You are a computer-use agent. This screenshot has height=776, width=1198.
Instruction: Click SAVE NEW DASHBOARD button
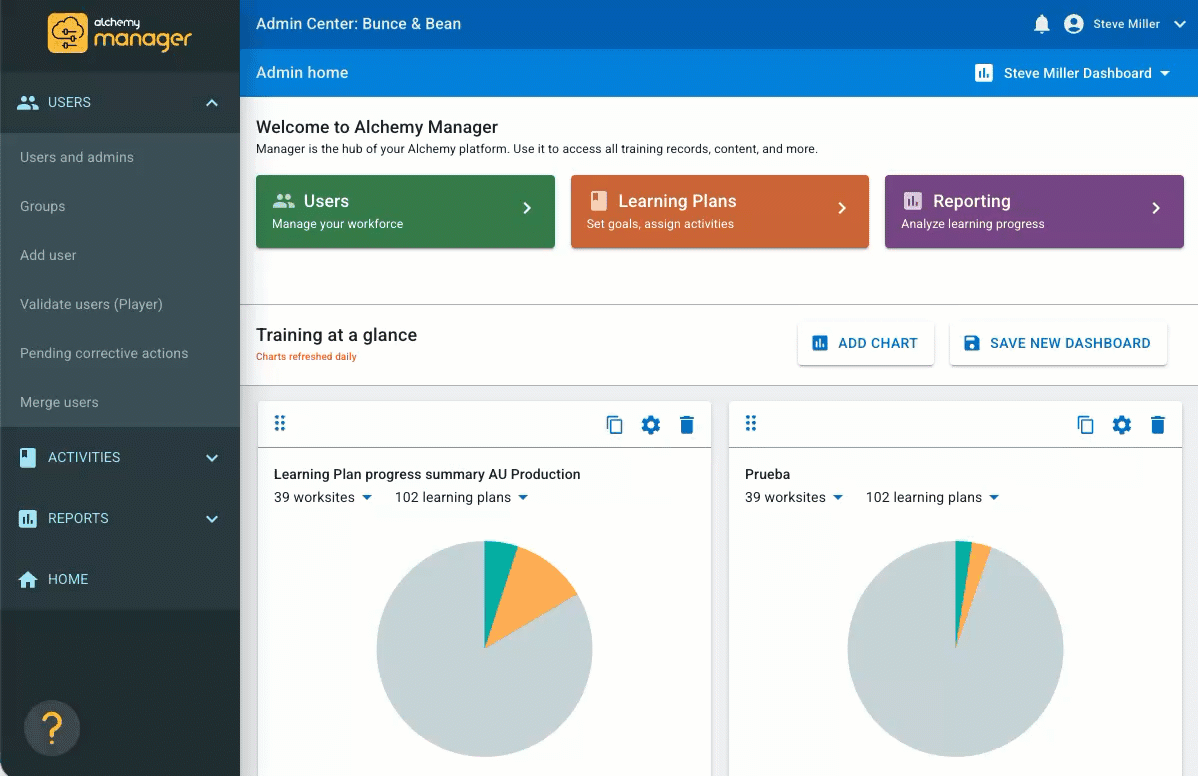1057,344
